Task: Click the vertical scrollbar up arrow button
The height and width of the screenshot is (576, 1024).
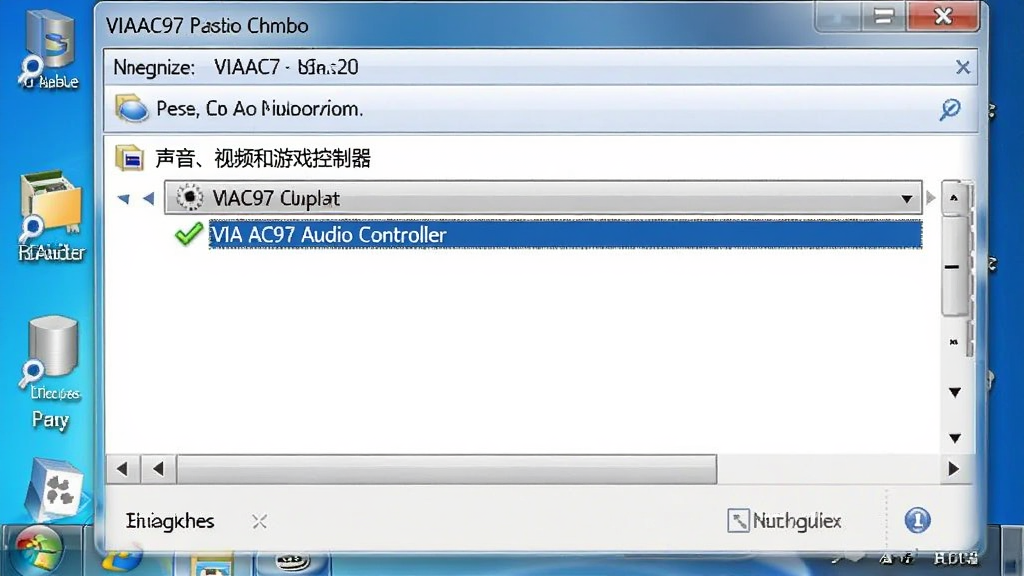Action: [x=954, y=198]
